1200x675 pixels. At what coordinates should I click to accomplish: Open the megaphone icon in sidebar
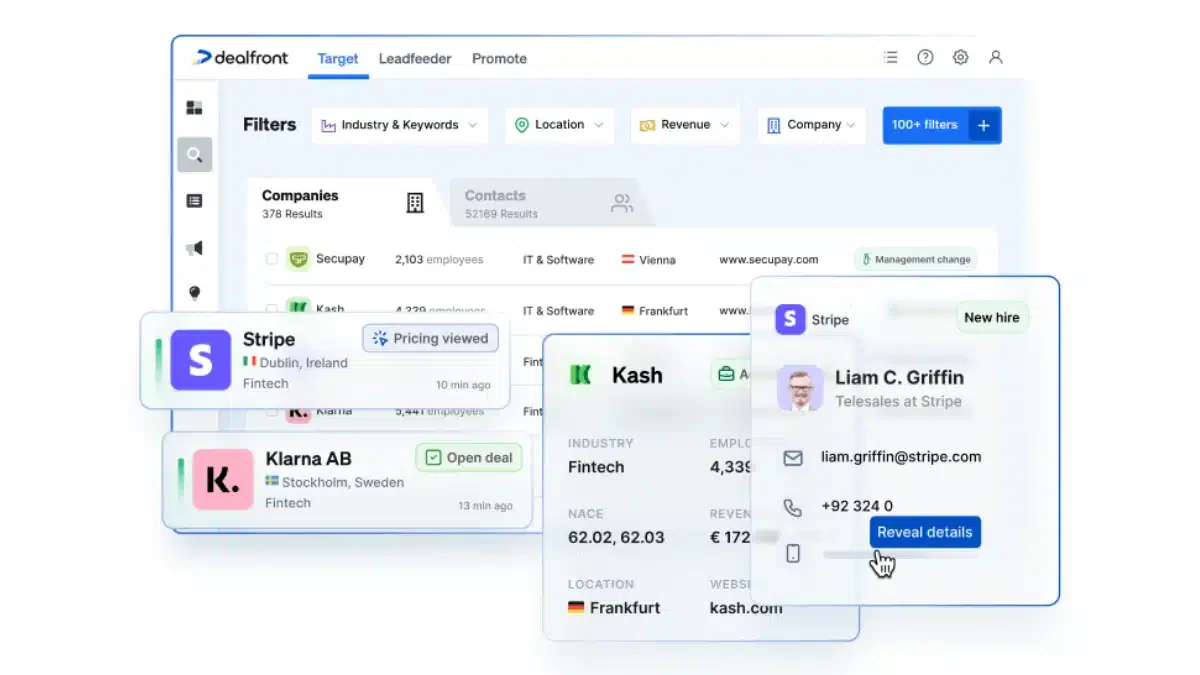tap(195, 248)
